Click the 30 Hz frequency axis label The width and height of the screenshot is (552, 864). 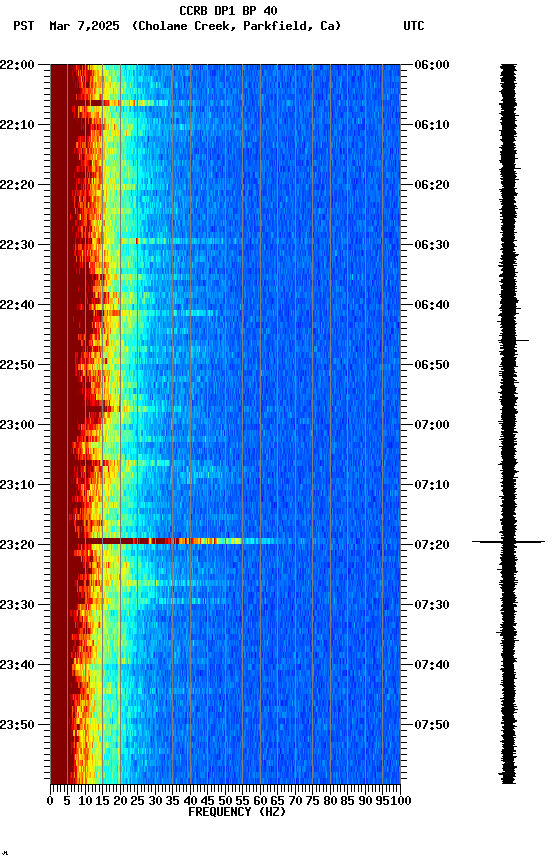pyautogui.click(x=155, y=802)
